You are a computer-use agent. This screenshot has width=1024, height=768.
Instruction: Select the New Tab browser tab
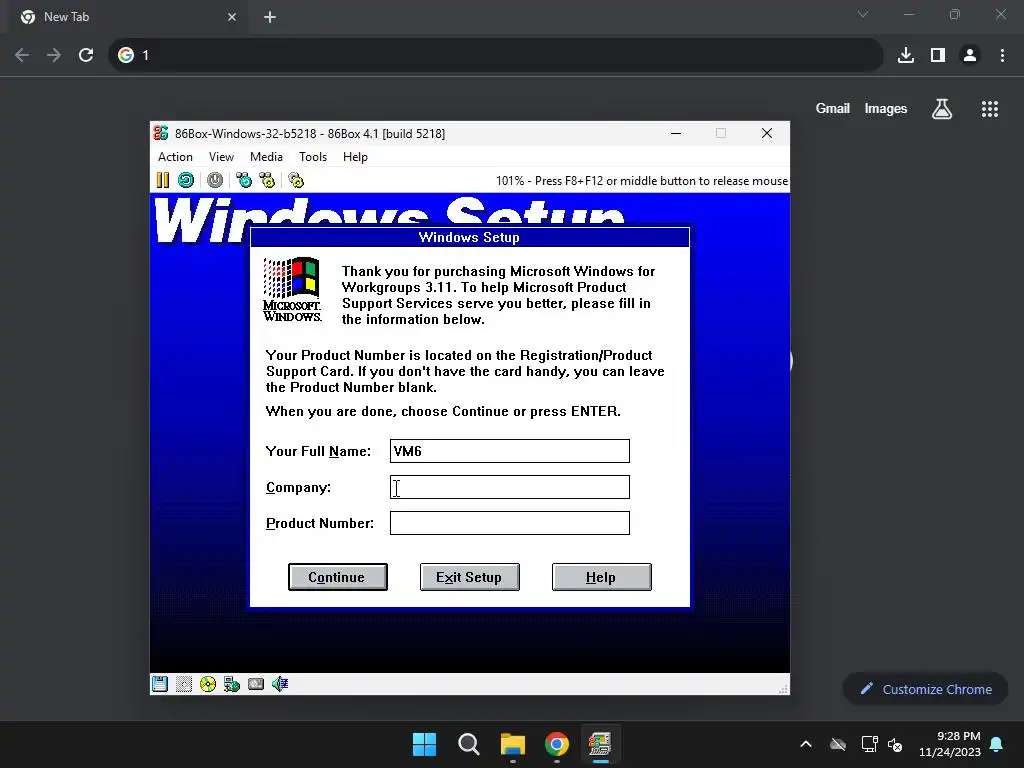click(x=129, y=18)
